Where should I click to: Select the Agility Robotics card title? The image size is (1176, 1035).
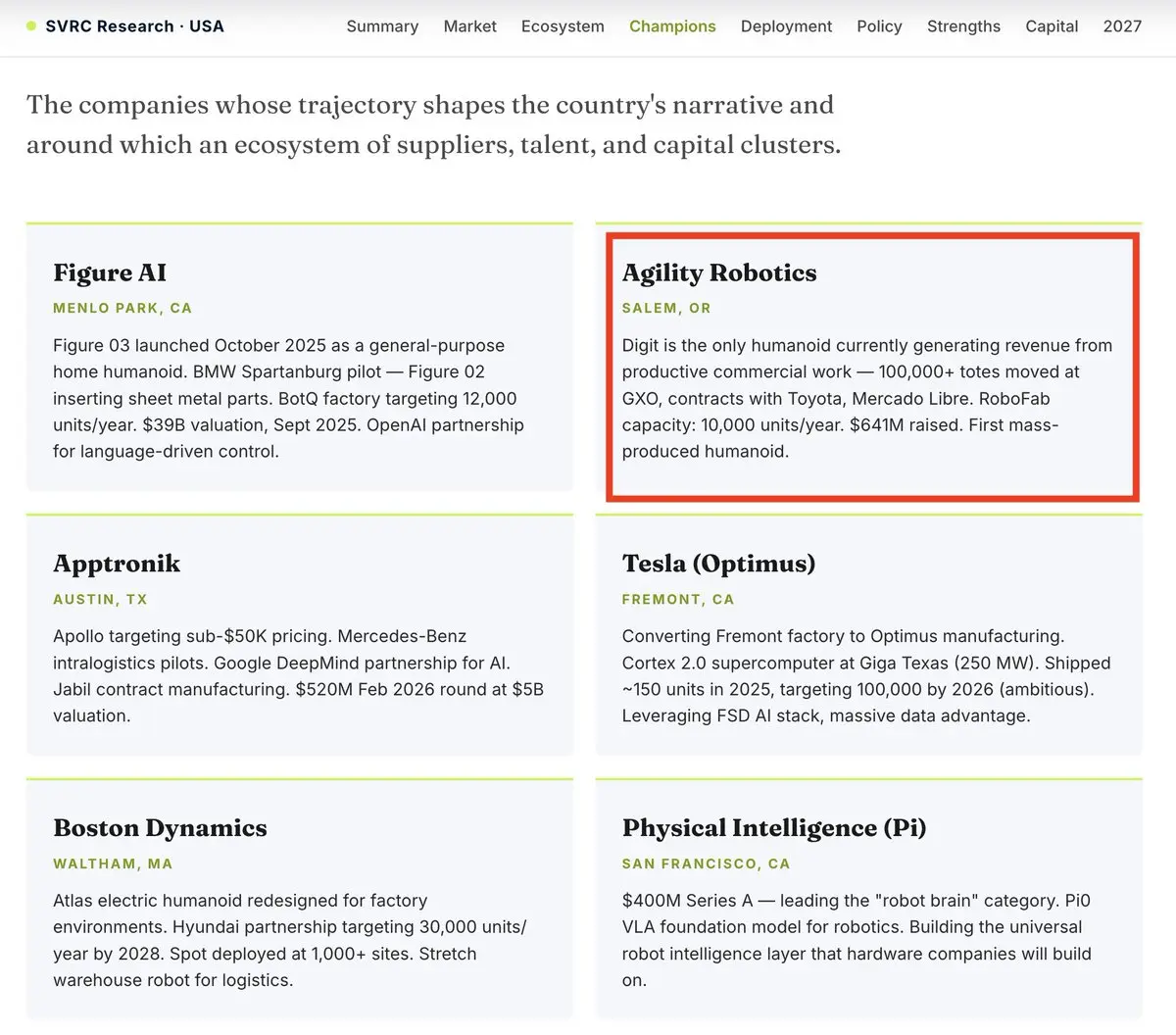point(719,272)
